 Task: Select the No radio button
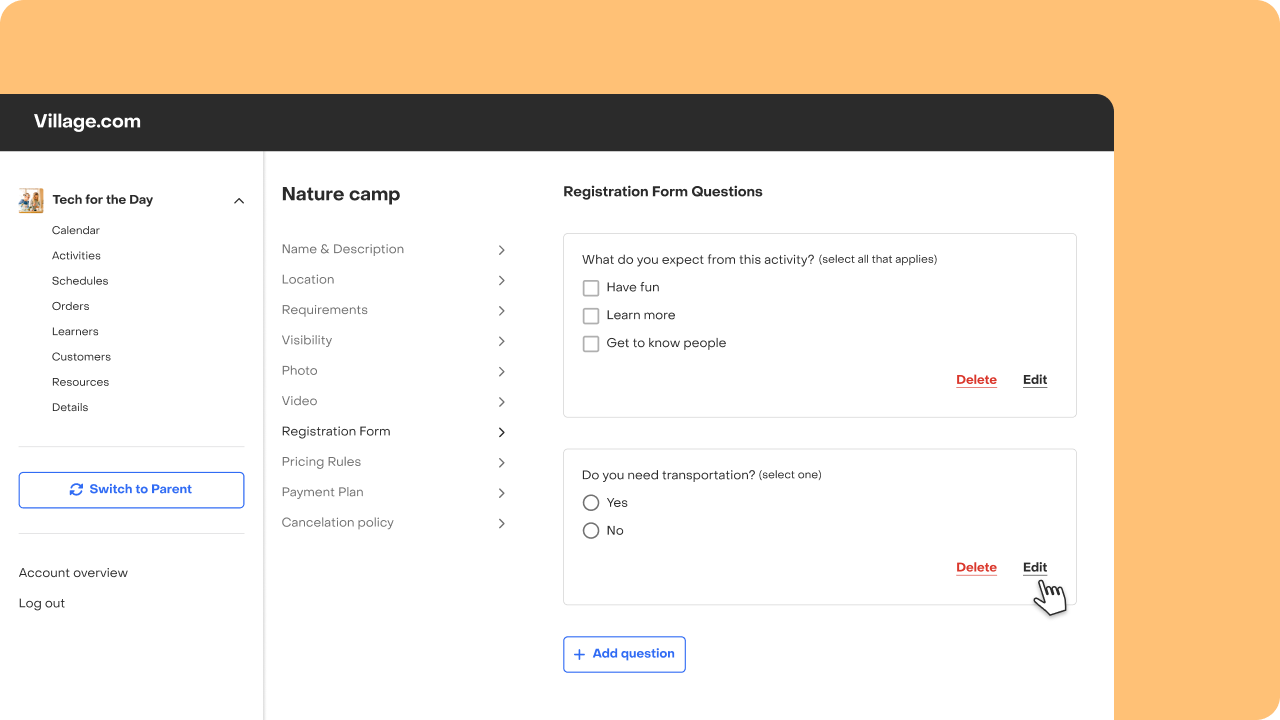click(591, 531)
